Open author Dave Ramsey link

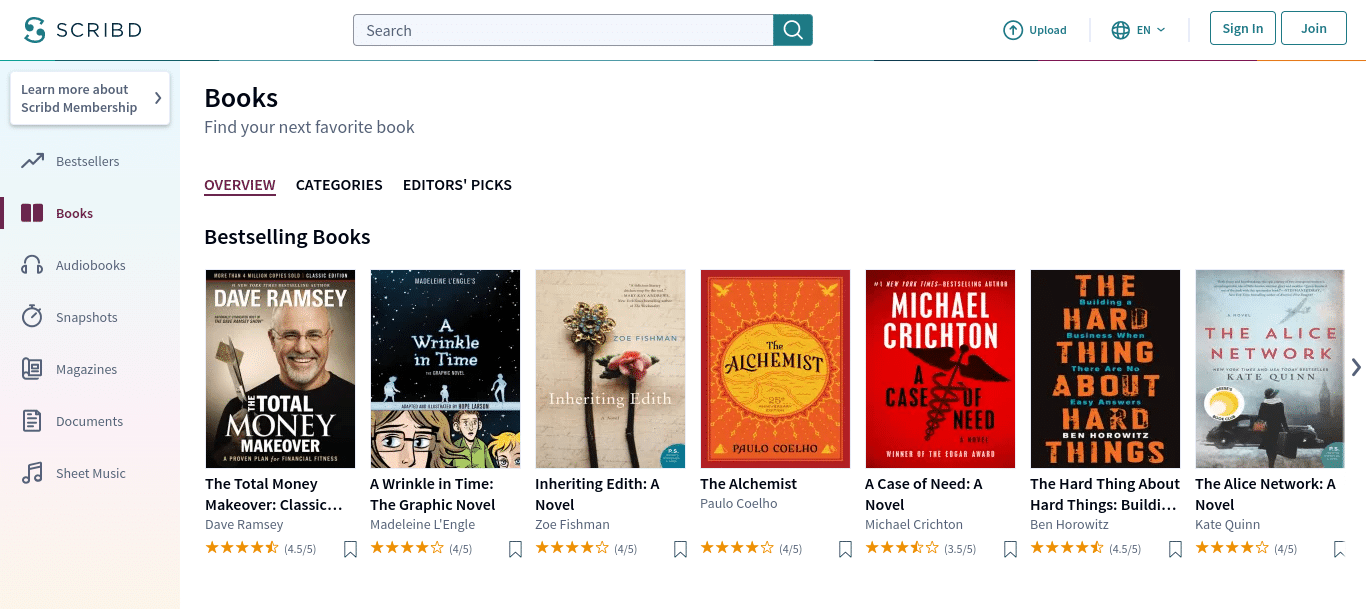[x=244, y=524]
